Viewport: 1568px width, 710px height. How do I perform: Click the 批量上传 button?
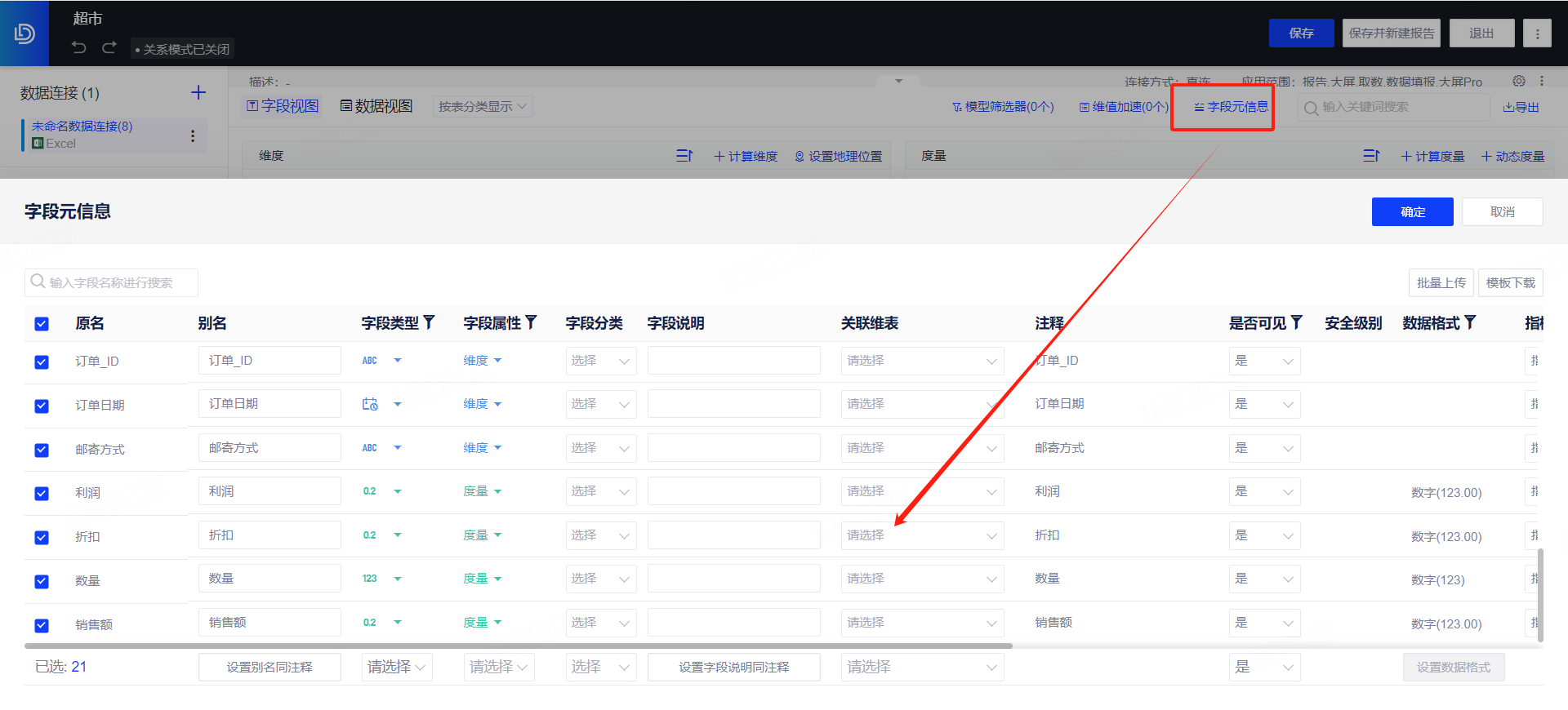click(1441, 283)
